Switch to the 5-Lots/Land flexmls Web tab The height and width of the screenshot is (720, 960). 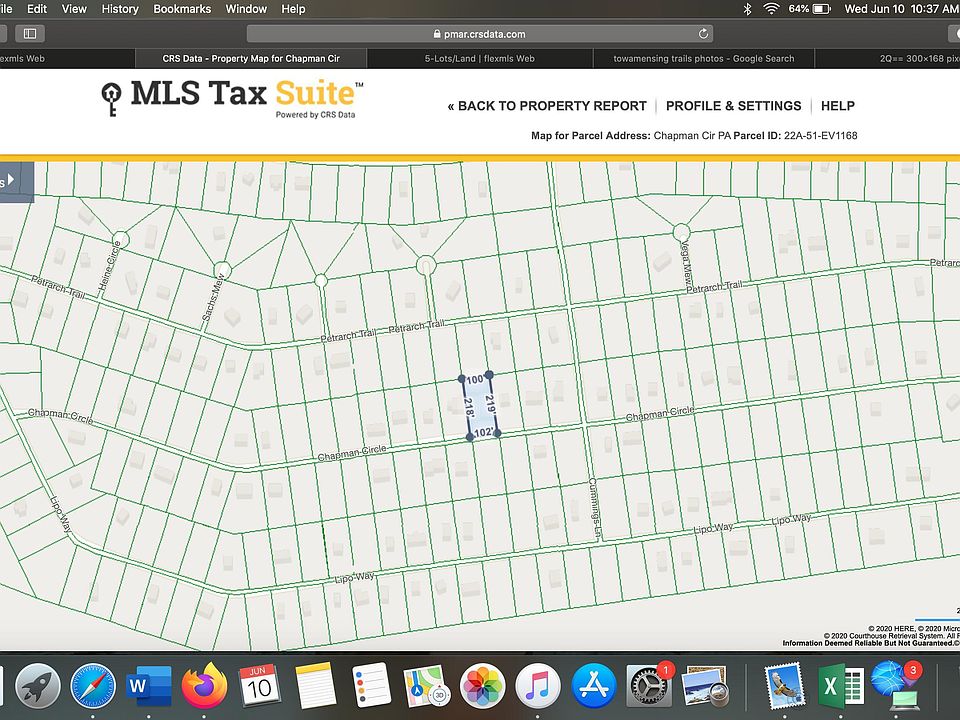[x=480, y=59]
